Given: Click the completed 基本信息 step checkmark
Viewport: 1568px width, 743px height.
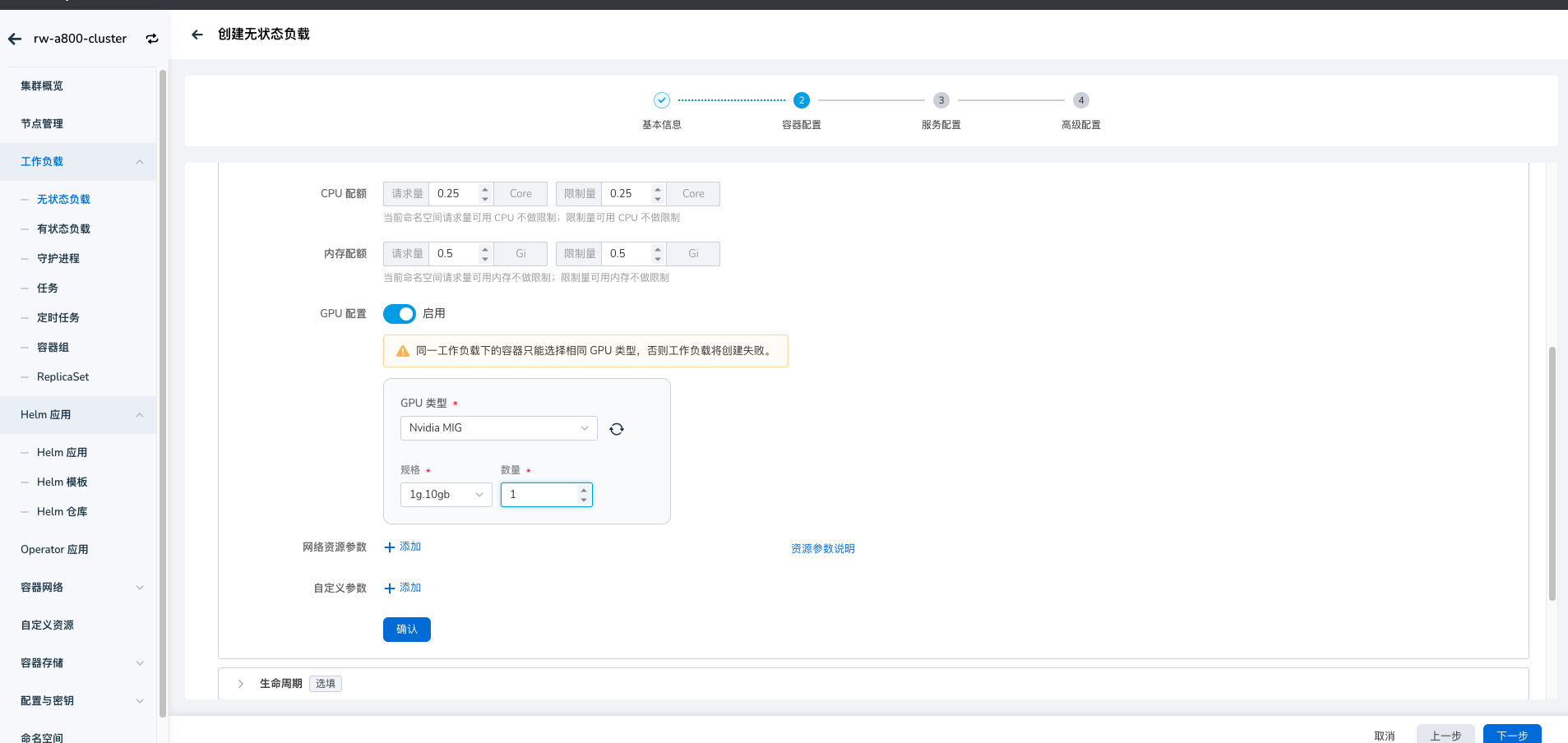Looking at the screenshot, I should (x=662, y=100).
